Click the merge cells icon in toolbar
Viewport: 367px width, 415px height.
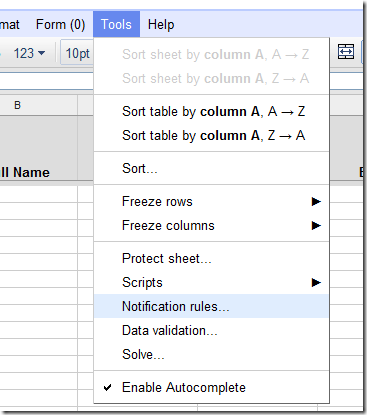tap(346, 52)
